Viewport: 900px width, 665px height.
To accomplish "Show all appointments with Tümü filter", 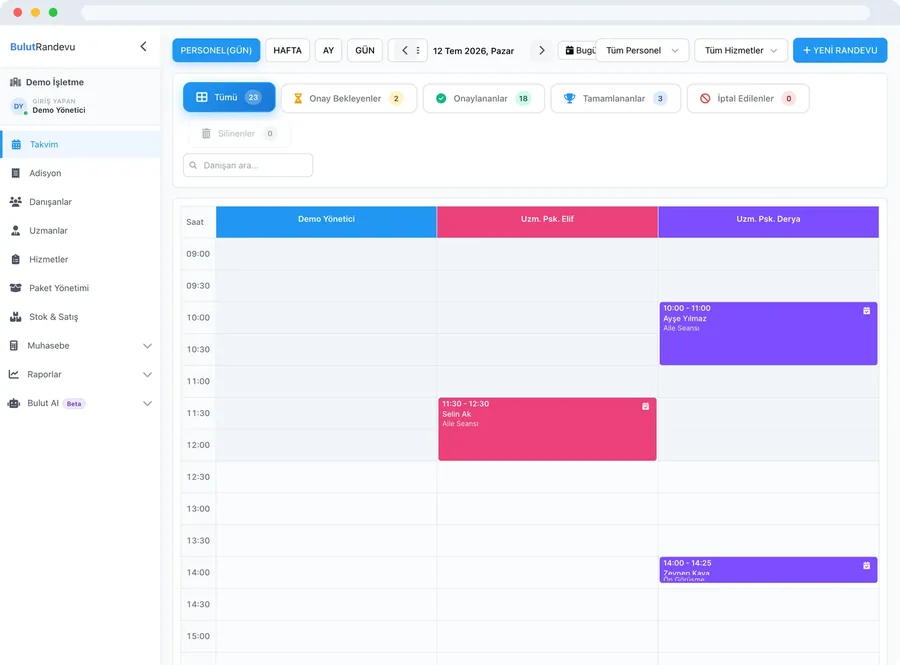I will click(x=229, y=97).
